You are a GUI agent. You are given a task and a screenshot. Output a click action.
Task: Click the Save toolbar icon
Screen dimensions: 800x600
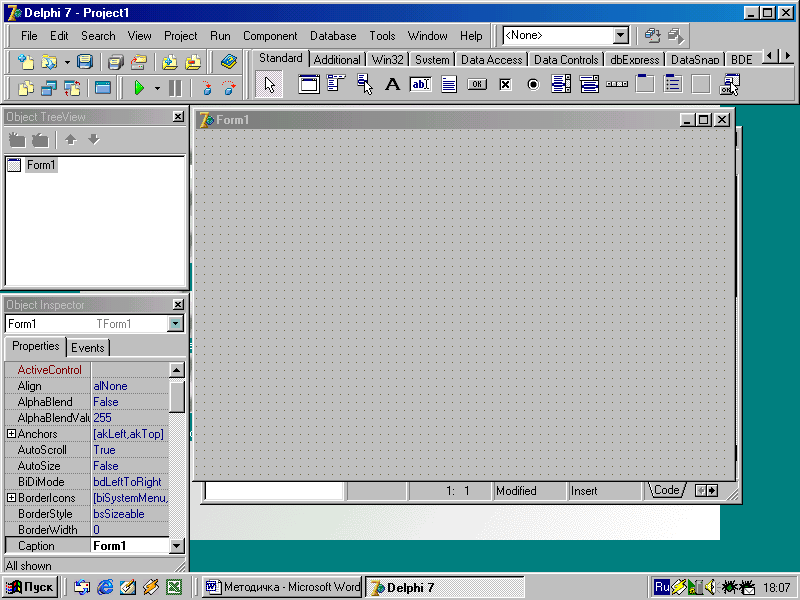pos(85,62)
